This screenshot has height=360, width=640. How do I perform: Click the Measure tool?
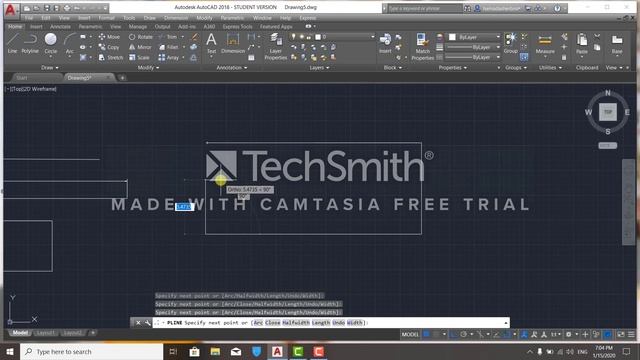click(x=545, y=44)
